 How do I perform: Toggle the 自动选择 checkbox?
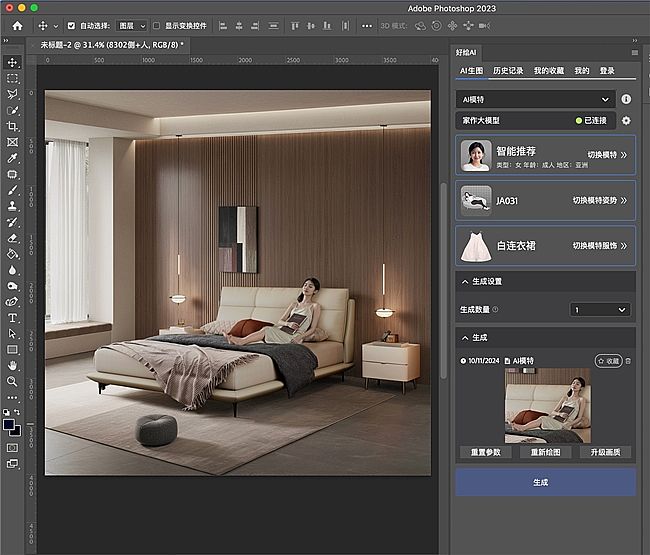click(70, 25)
